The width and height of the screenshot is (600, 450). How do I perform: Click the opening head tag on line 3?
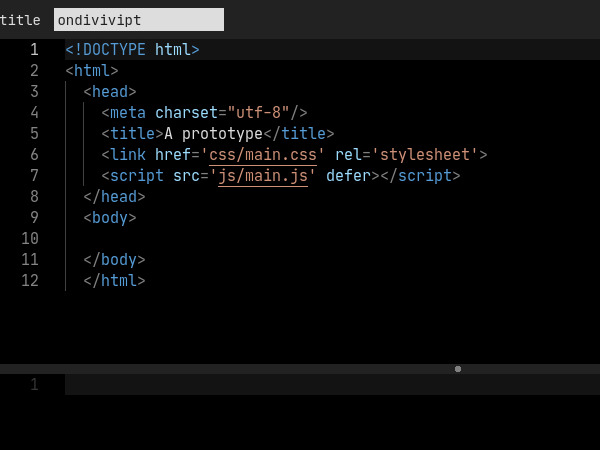110,92
